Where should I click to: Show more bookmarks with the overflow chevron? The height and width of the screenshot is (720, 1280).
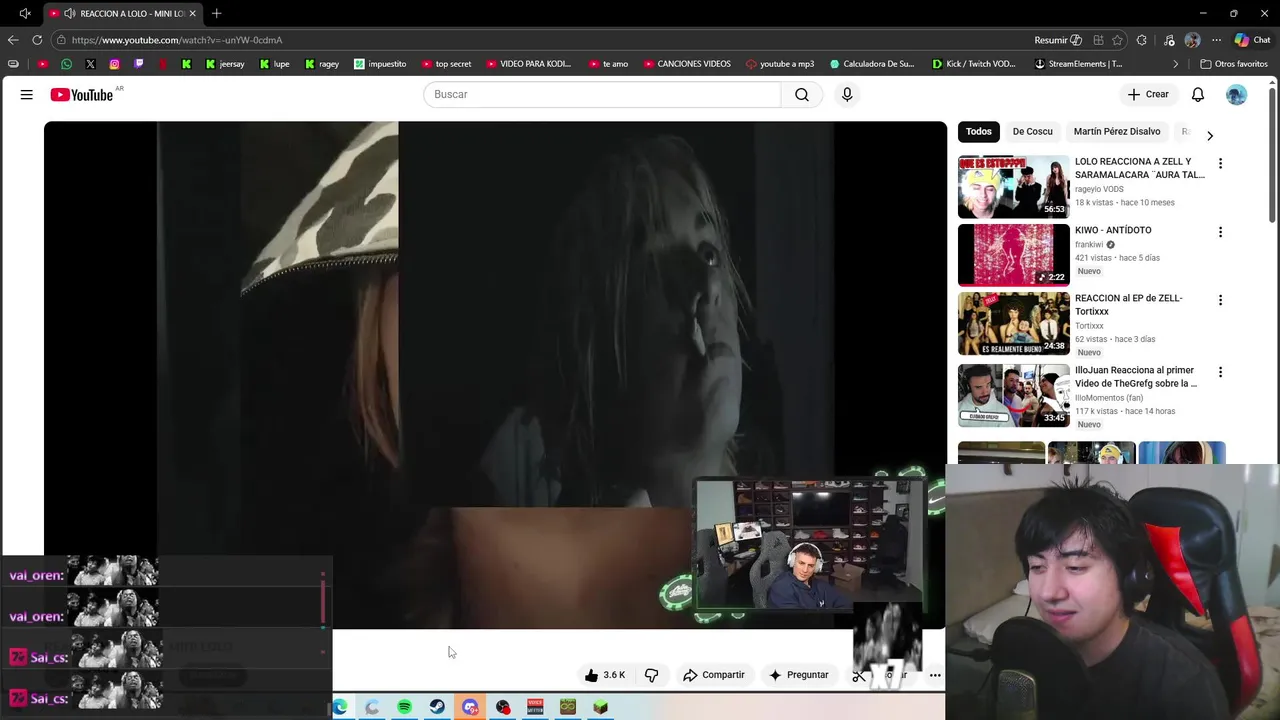(1176, 64)
